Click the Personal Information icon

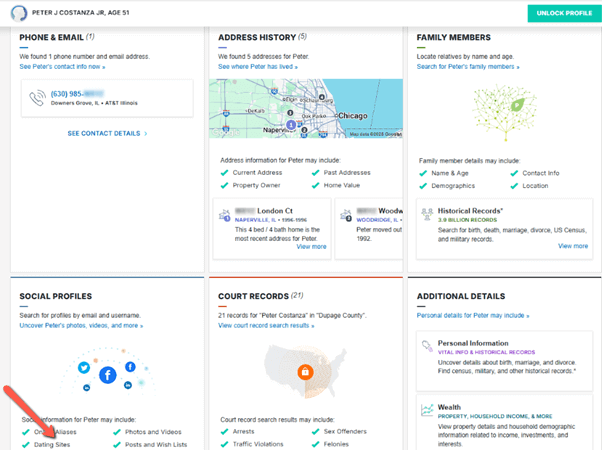point(427,346)
